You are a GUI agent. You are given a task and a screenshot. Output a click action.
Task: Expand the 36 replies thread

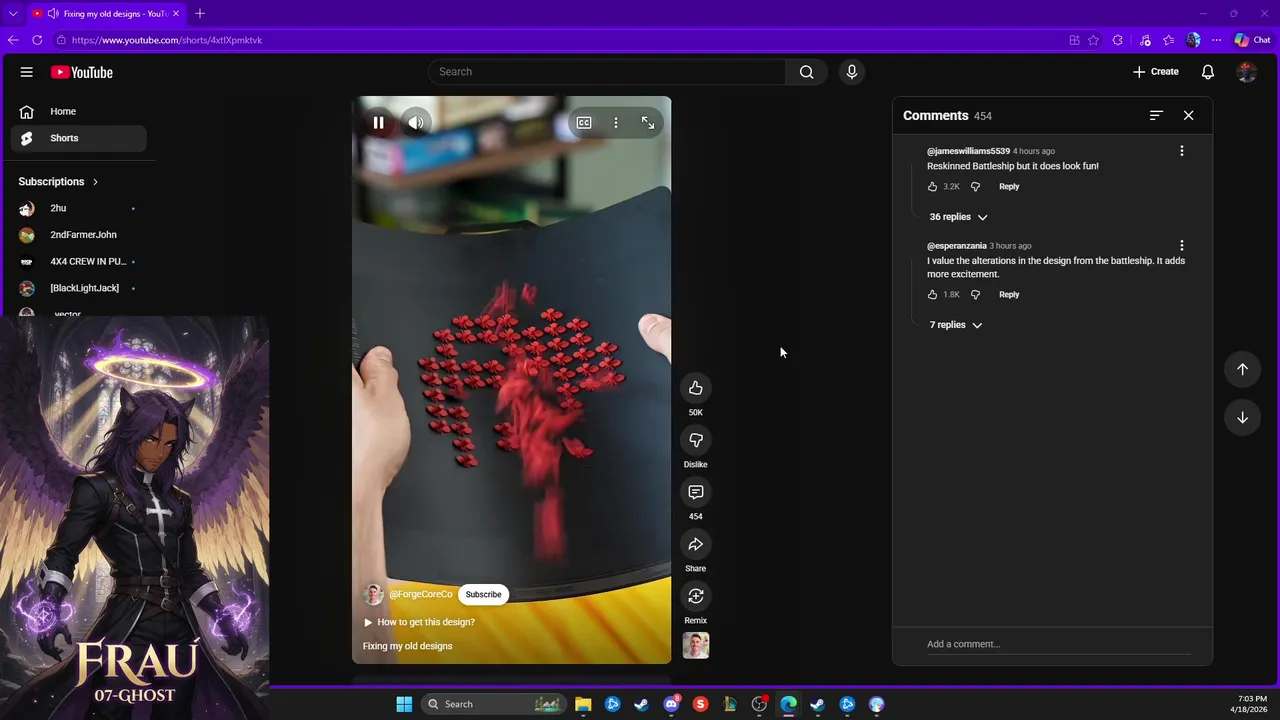point(958,217)
